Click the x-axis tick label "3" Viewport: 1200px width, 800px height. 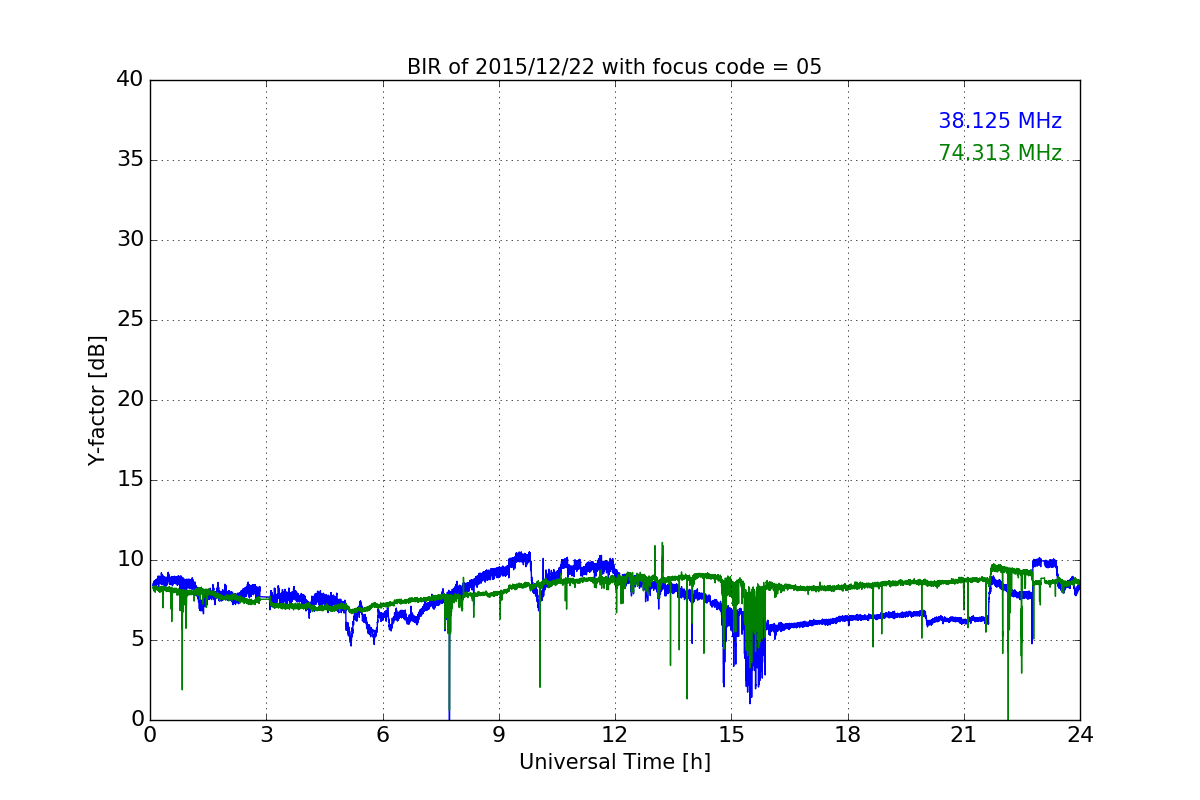(x=266, y=734)
